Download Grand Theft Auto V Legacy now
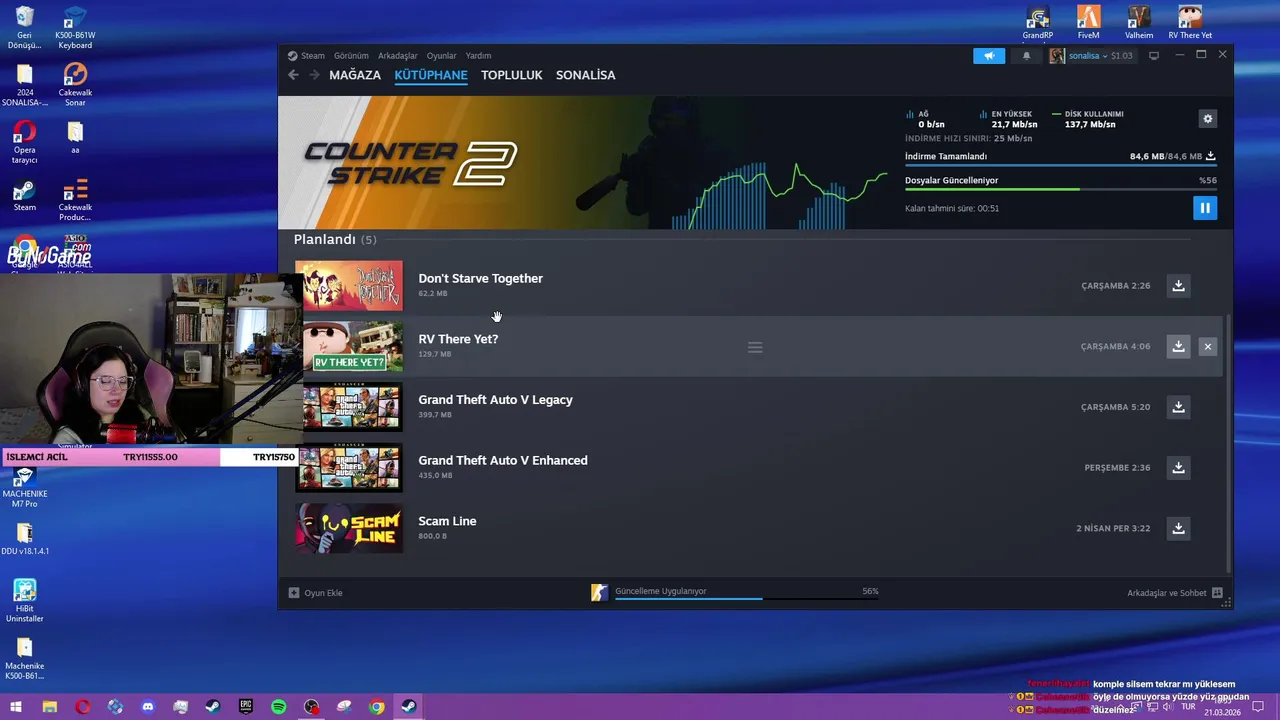 1178,407
